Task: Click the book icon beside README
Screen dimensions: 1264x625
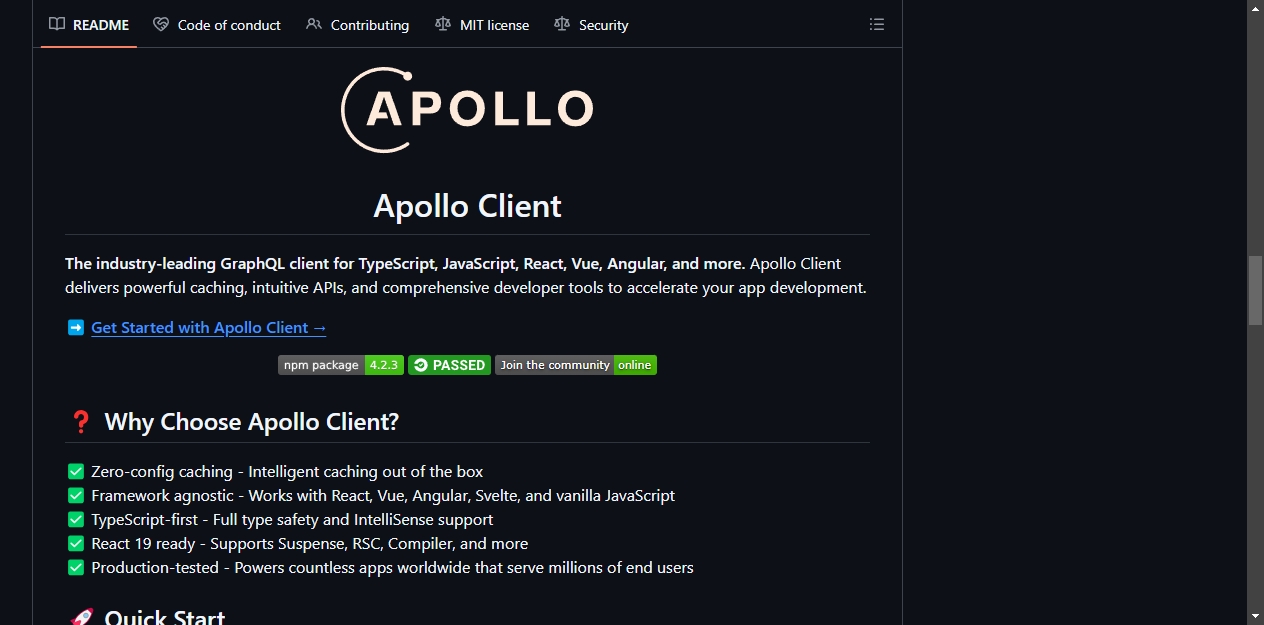Action: 57,24
